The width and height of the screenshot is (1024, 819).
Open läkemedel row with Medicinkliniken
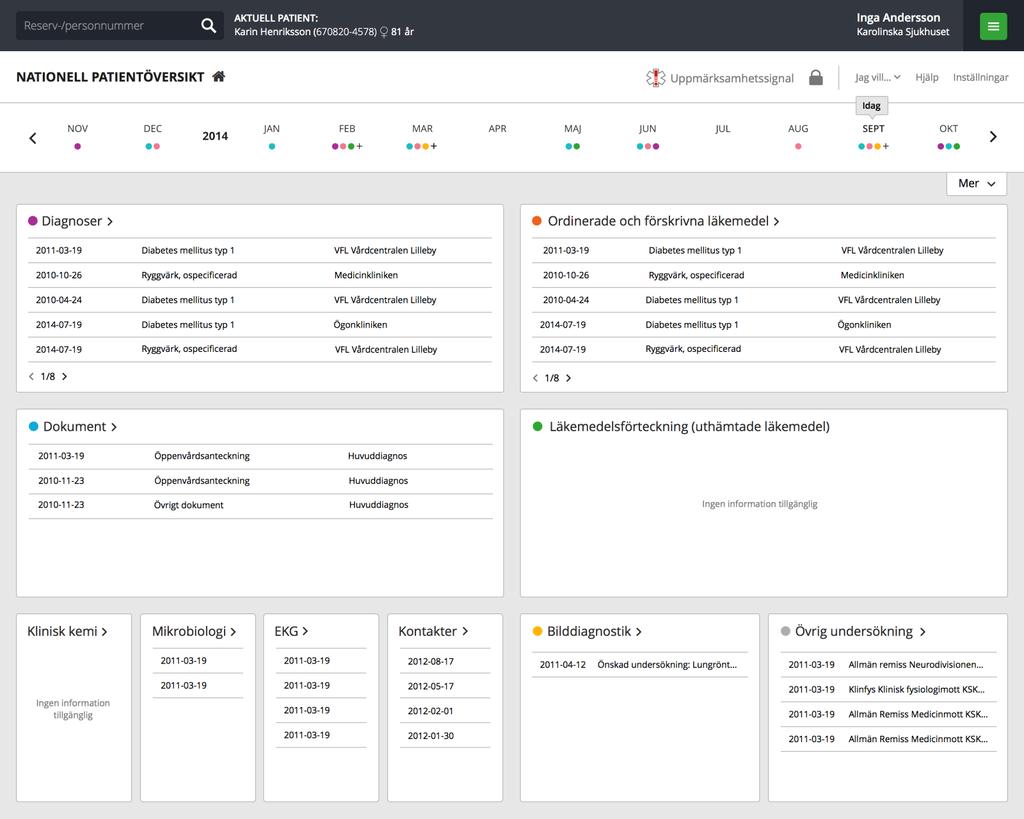click(763, 275)
